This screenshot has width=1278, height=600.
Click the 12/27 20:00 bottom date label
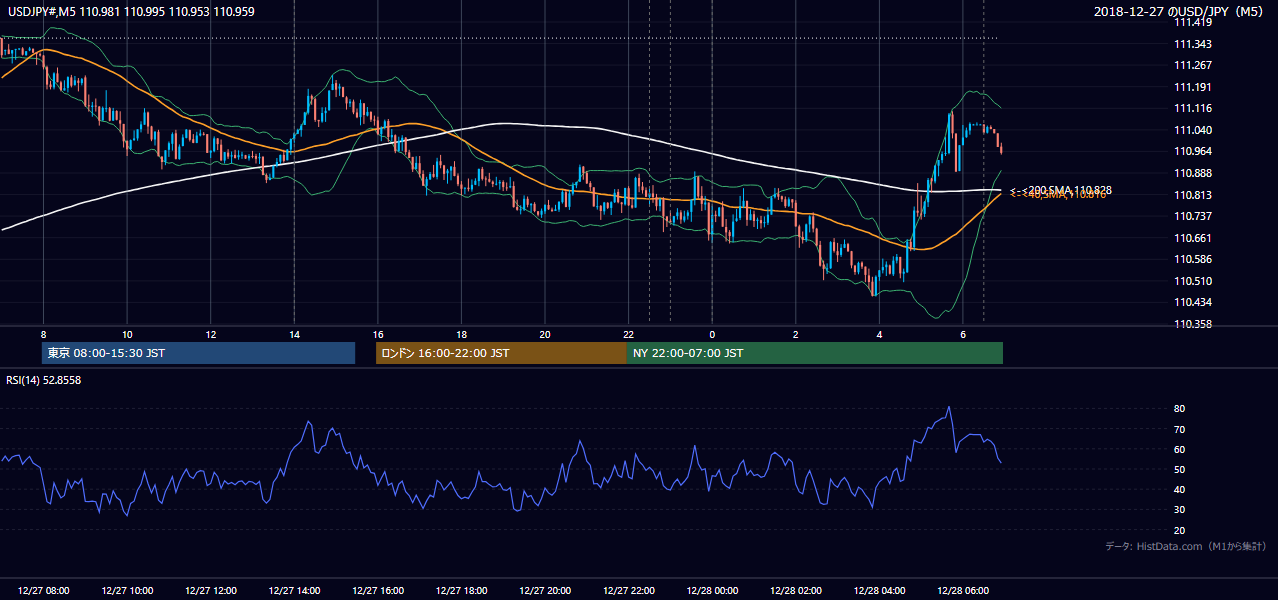[545, 591]
